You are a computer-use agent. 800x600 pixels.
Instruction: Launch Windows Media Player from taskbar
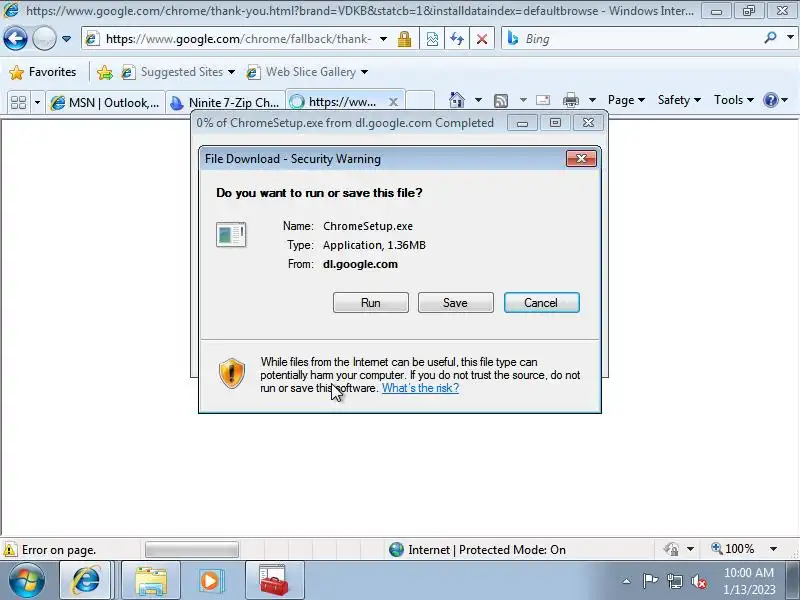coord(210,580)
